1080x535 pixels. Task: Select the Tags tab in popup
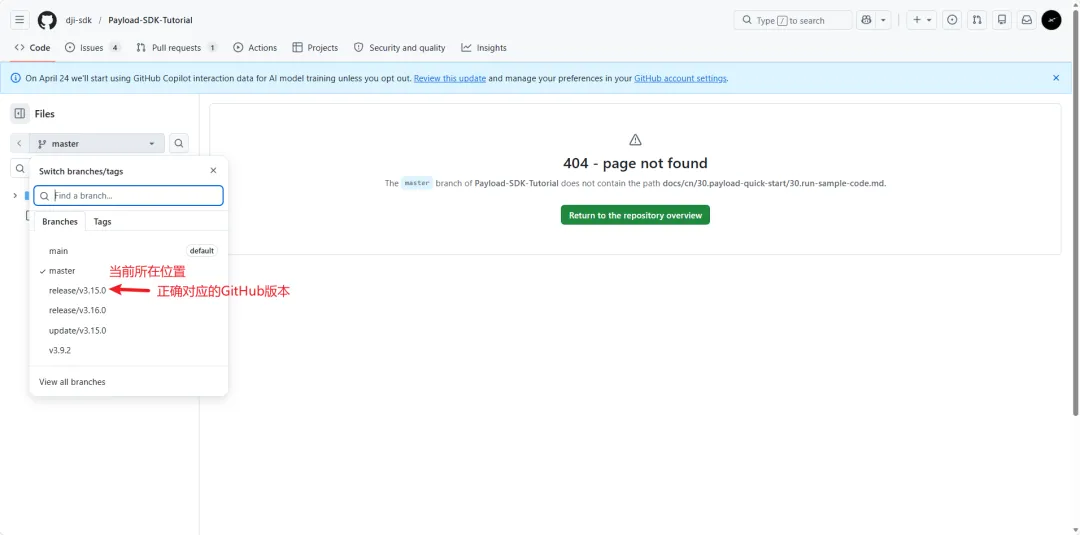click(x=103, y=221)
